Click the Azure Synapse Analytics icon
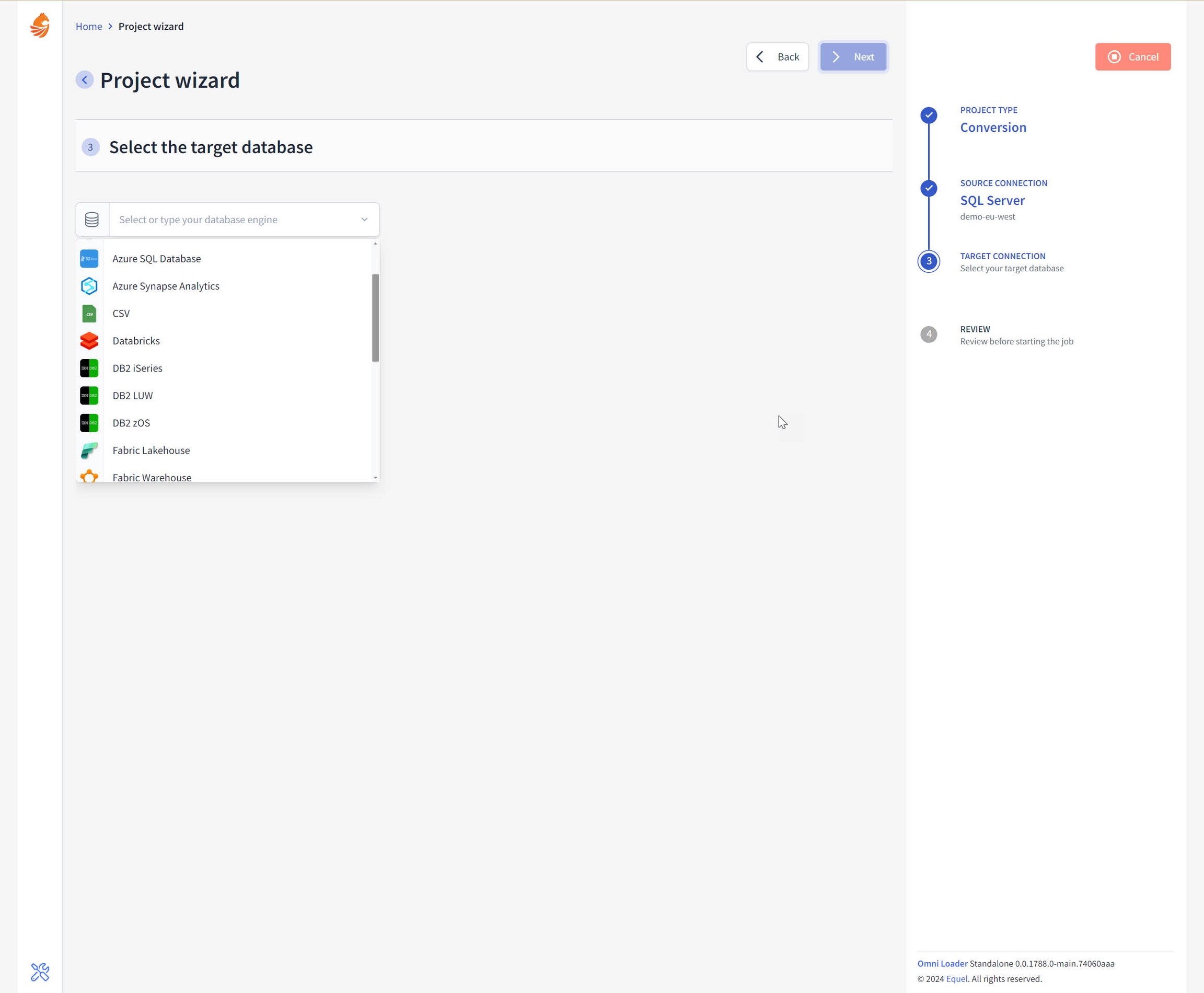 [x=89, y=286]
